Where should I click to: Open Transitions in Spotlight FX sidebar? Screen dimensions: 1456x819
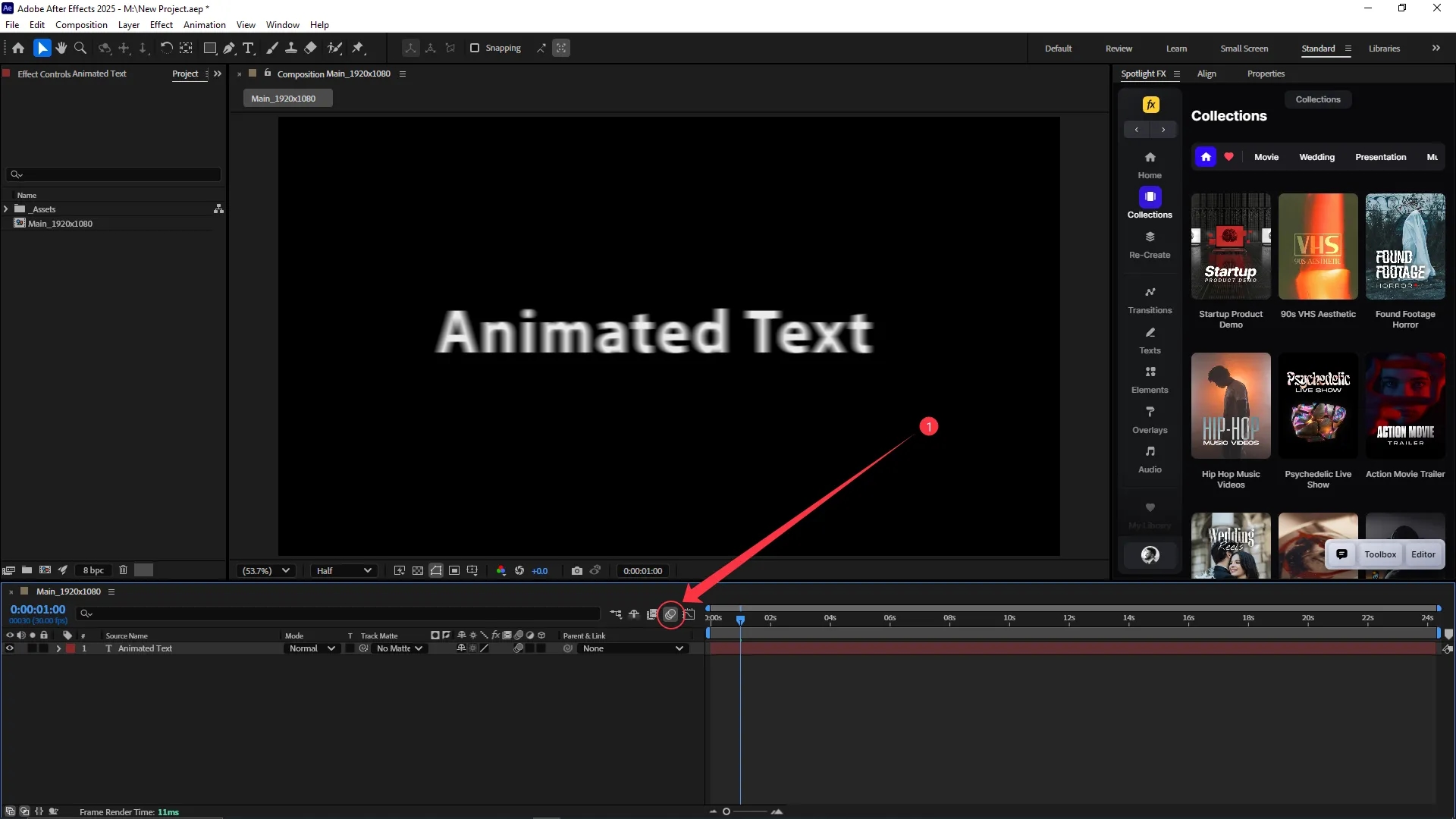pyautogui.click(x=1150, y=300)
